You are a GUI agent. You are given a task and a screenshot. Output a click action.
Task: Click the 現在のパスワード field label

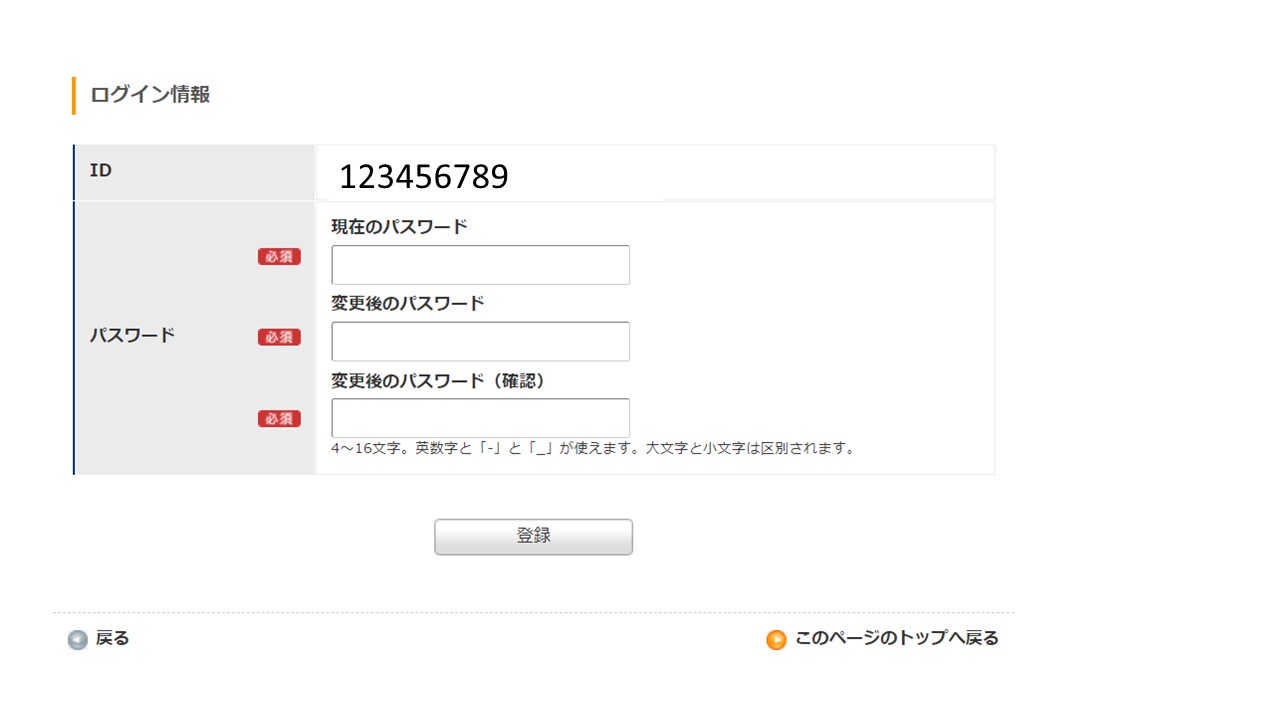399,227
